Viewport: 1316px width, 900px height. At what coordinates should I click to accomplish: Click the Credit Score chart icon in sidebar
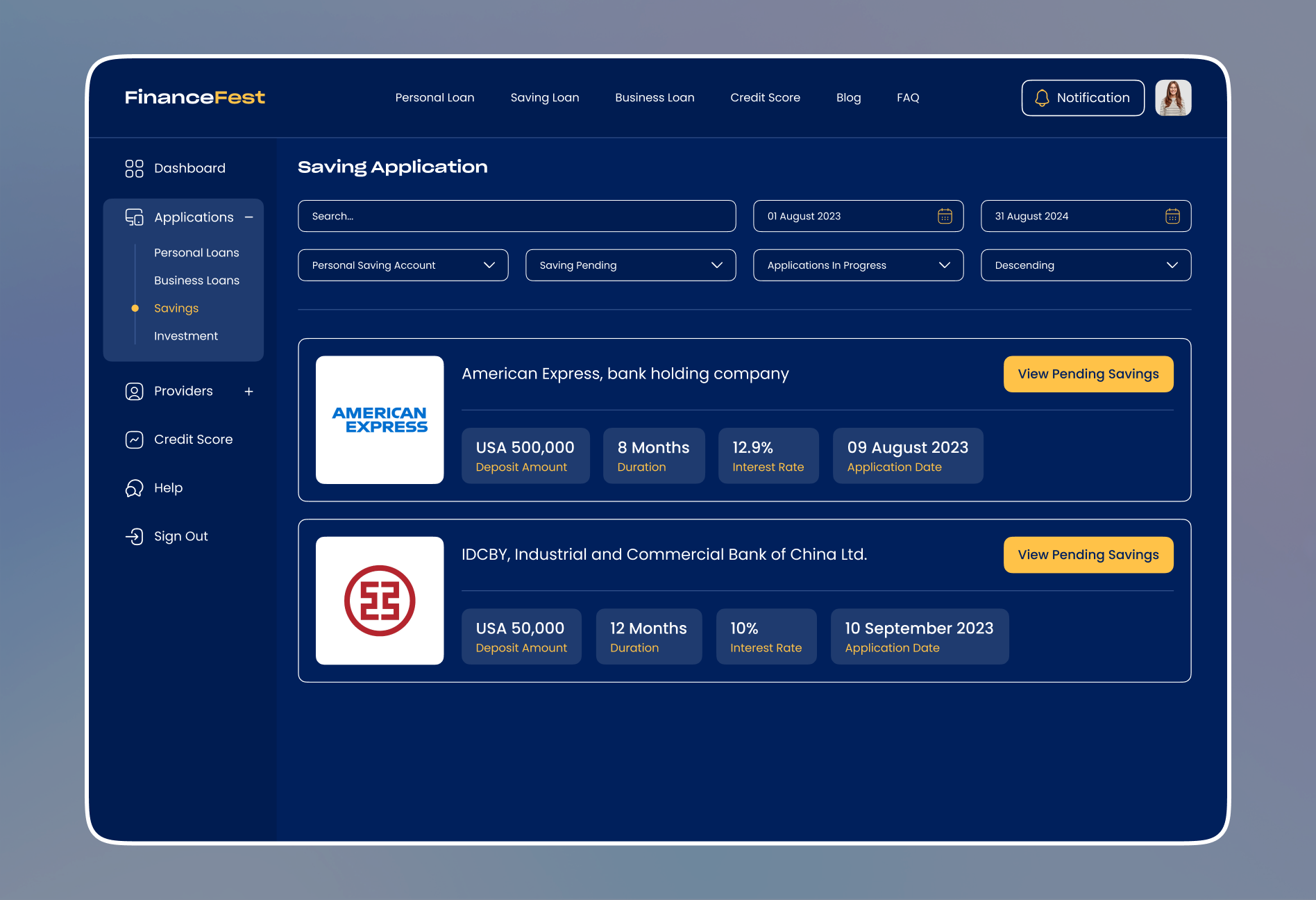coord(134,440)
